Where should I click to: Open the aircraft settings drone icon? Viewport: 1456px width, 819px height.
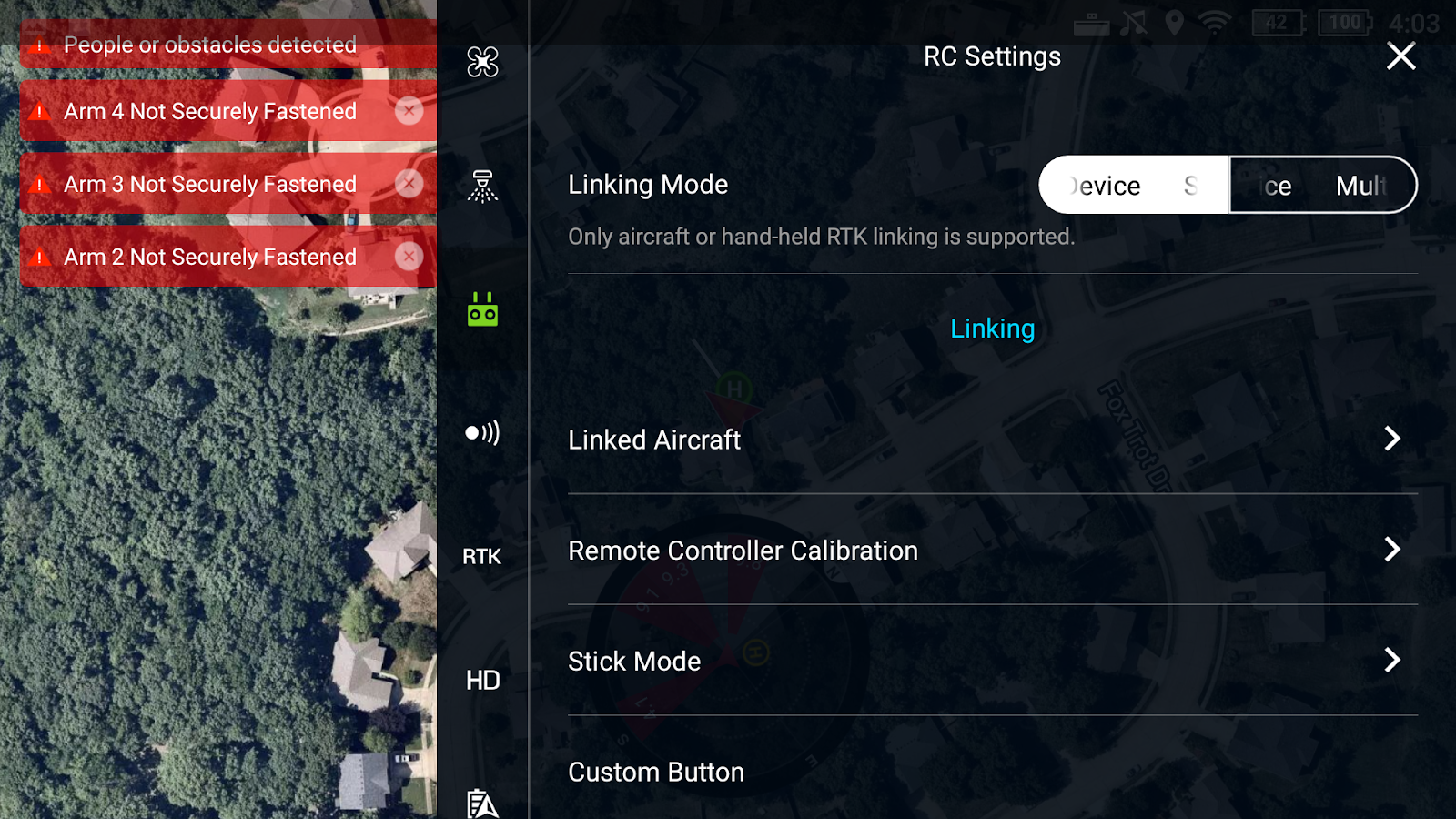coord(482,62)
